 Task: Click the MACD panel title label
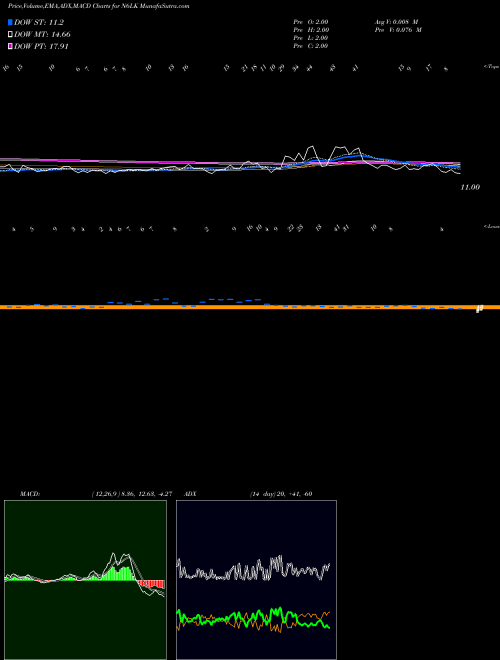tap(30, 494)
